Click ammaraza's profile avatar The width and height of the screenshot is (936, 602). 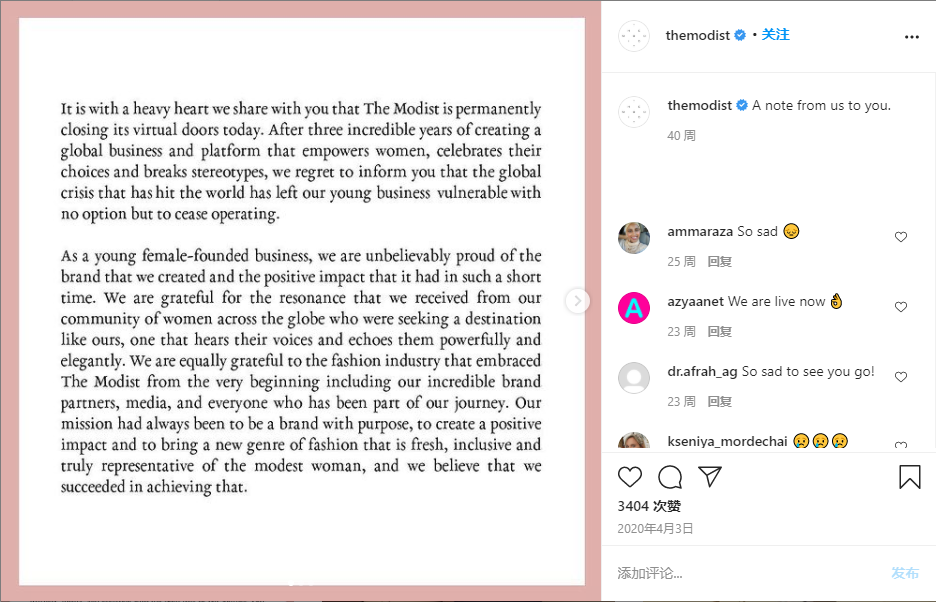634,238
